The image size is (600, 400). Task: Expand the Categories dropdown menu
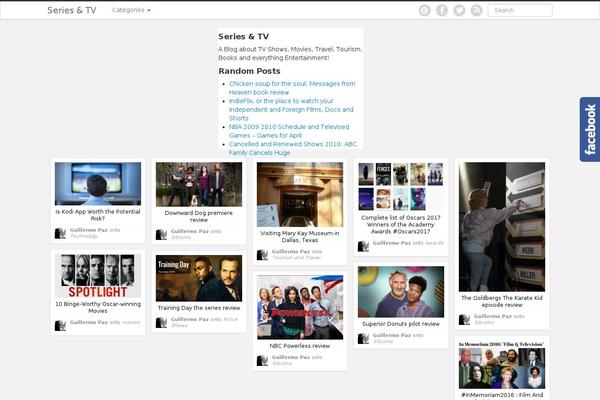(131, 10)
